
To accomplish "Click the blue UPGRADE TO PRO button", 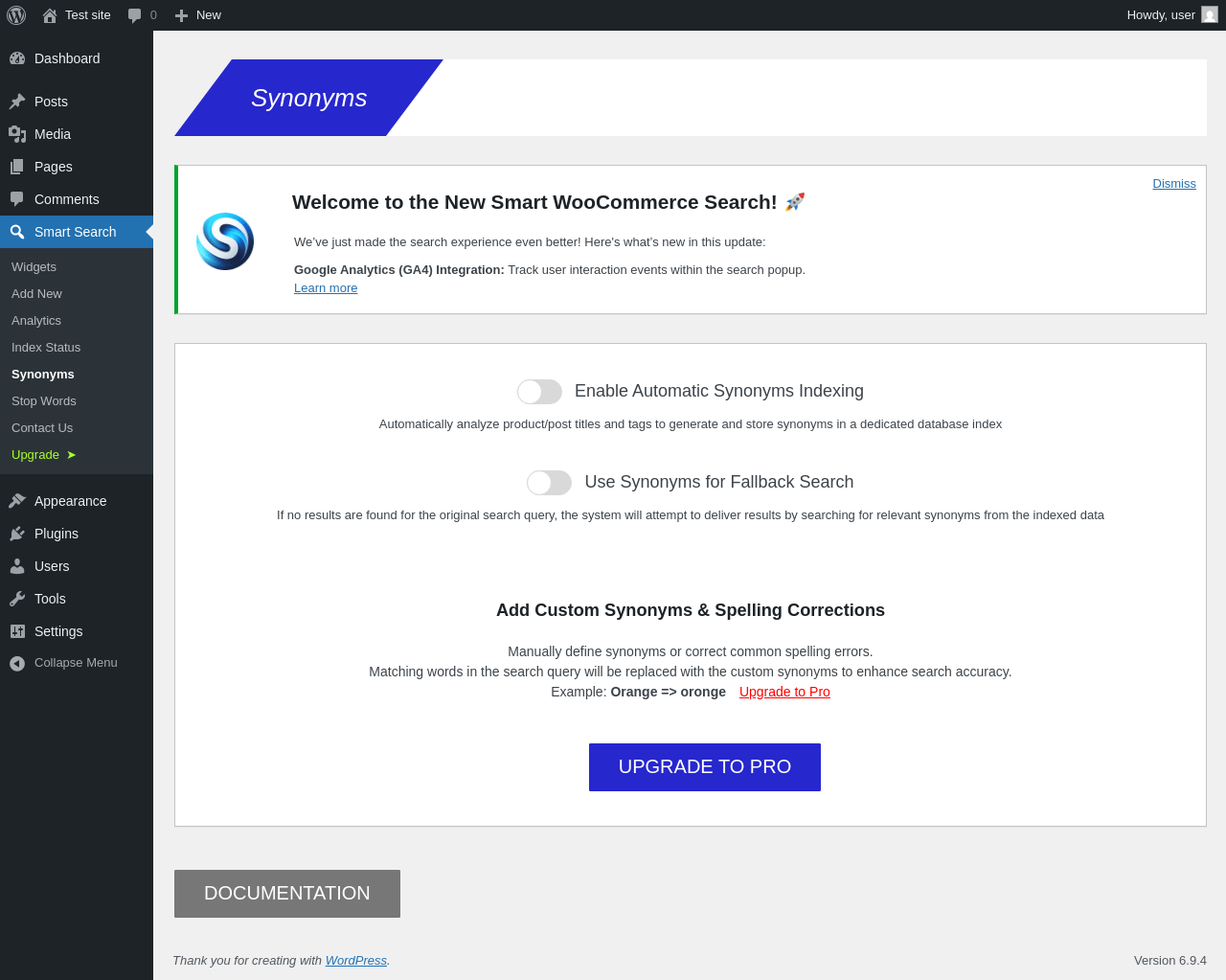I will (705, 767).
